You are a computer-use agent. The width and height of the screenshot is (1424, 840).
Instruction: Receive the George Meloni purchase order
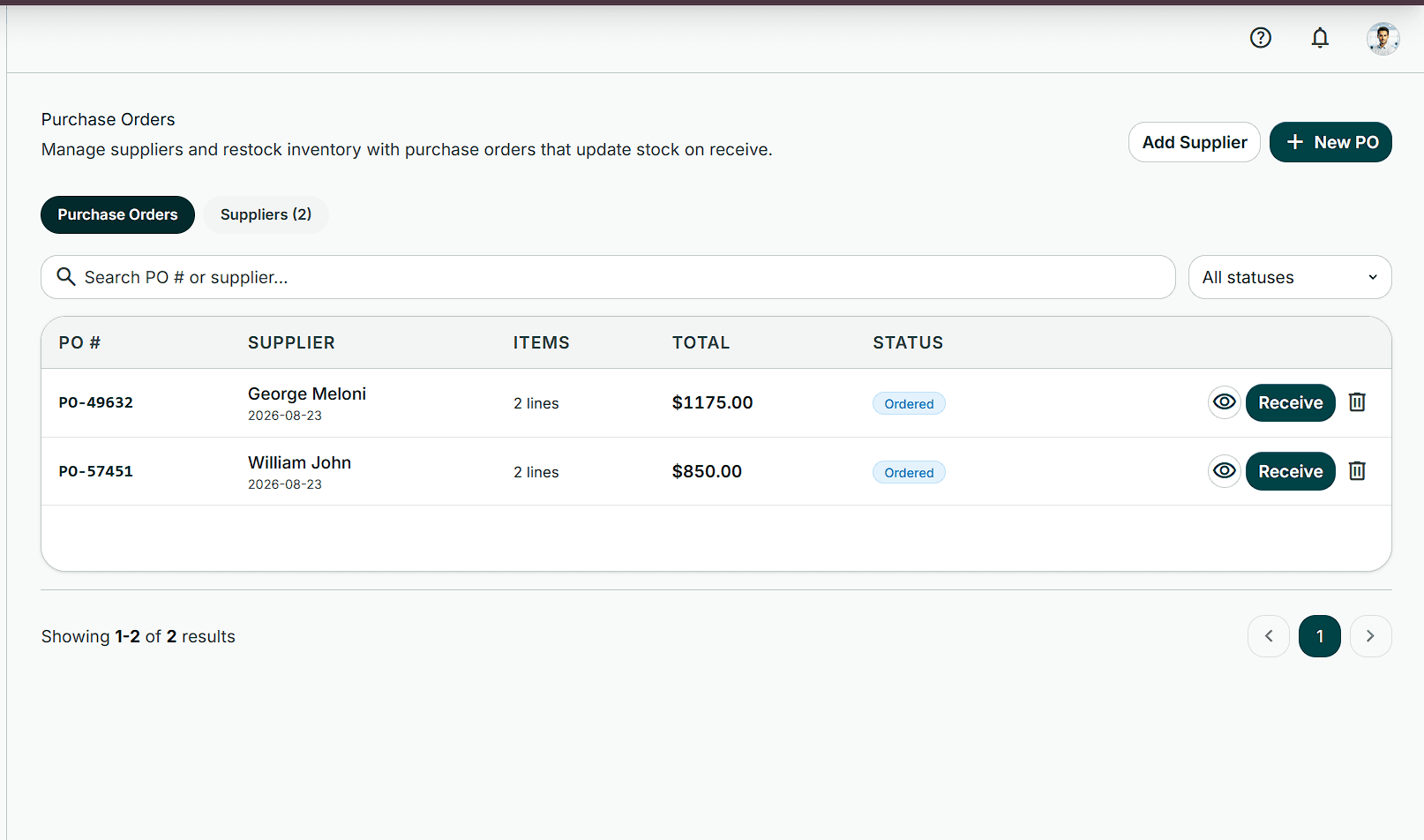(1291, 402)
